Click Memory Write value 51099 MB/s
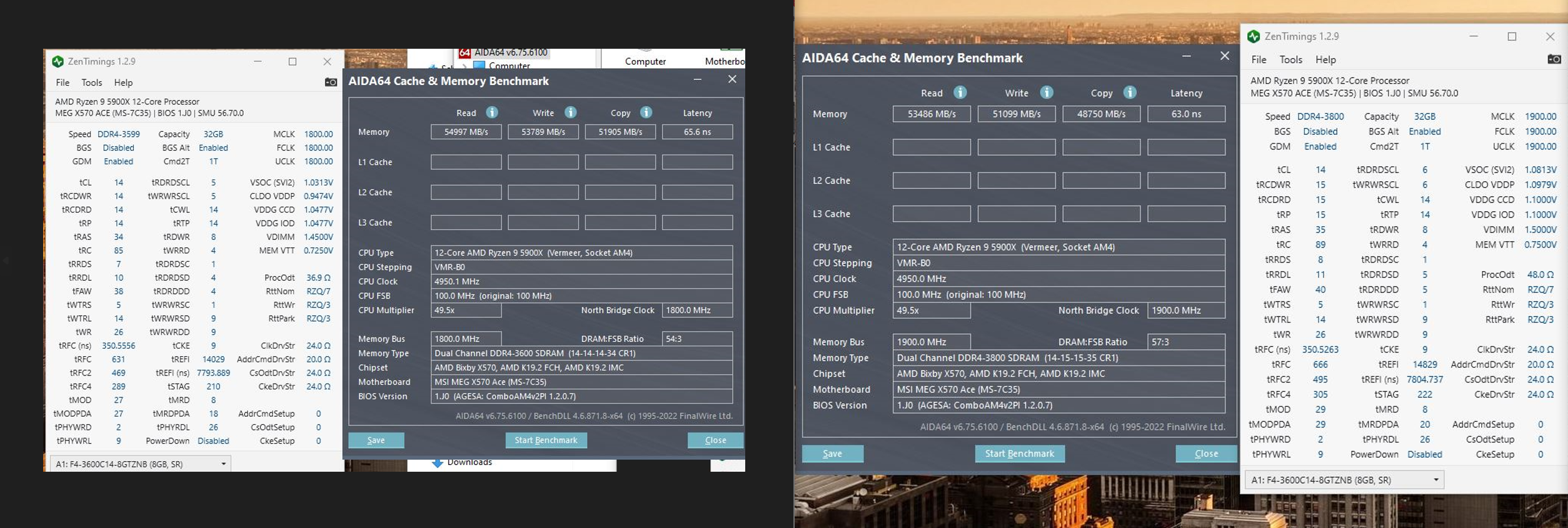This screenshot has height=528, width=1568. [1017, 114]
